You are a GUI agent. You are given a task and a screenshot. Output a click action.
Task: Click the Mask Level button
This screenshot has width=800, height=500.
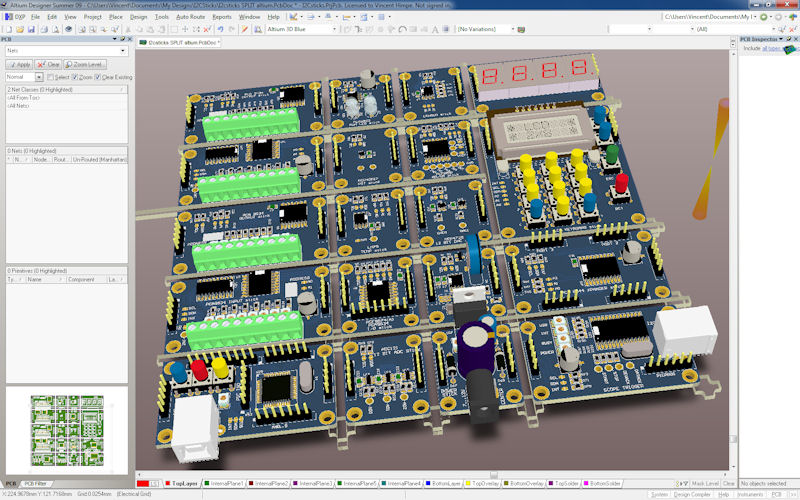pos(705,483)
